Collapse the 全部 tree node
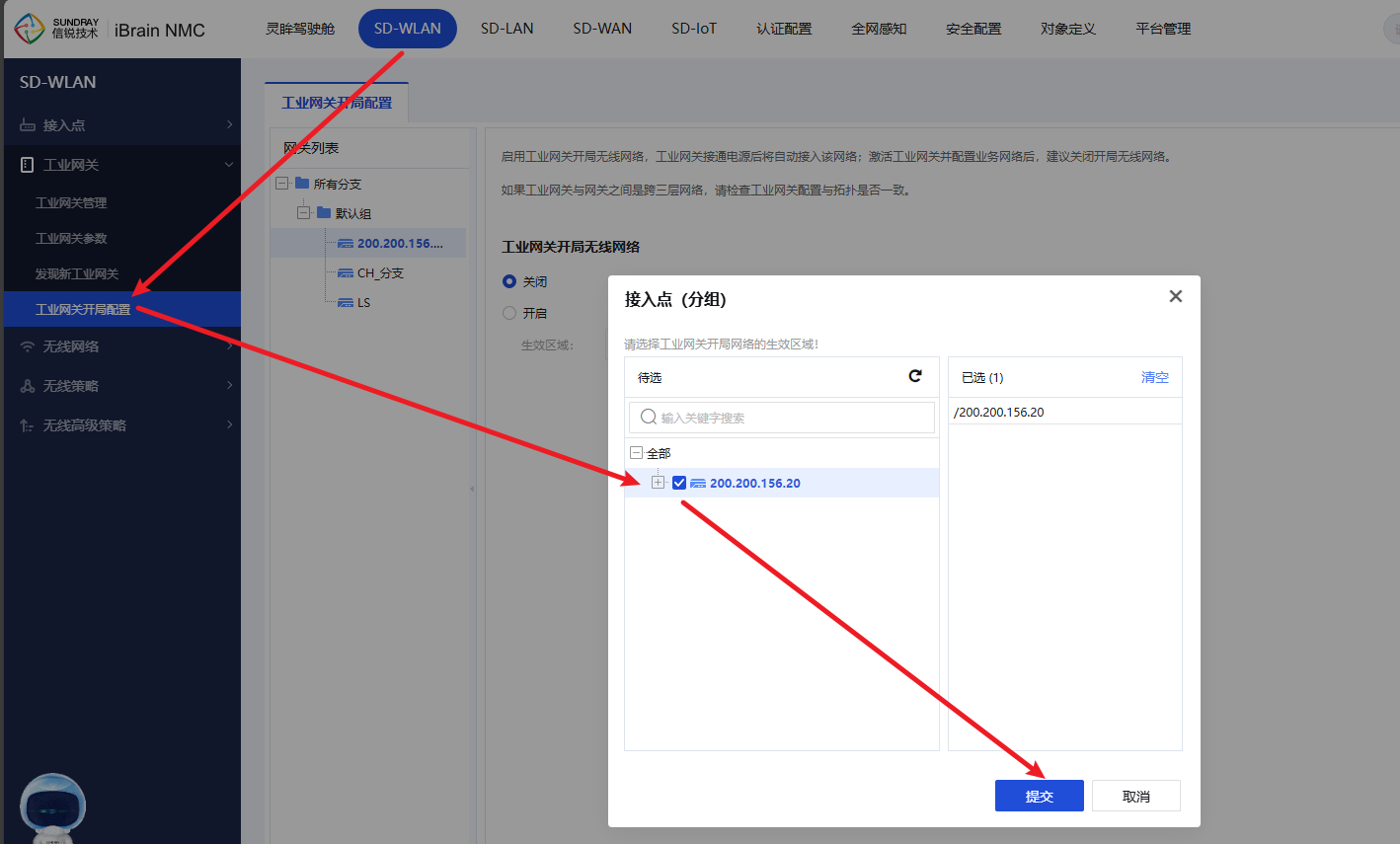The height and width of the screenshot is (844, 1400). (x=636, y=453)
